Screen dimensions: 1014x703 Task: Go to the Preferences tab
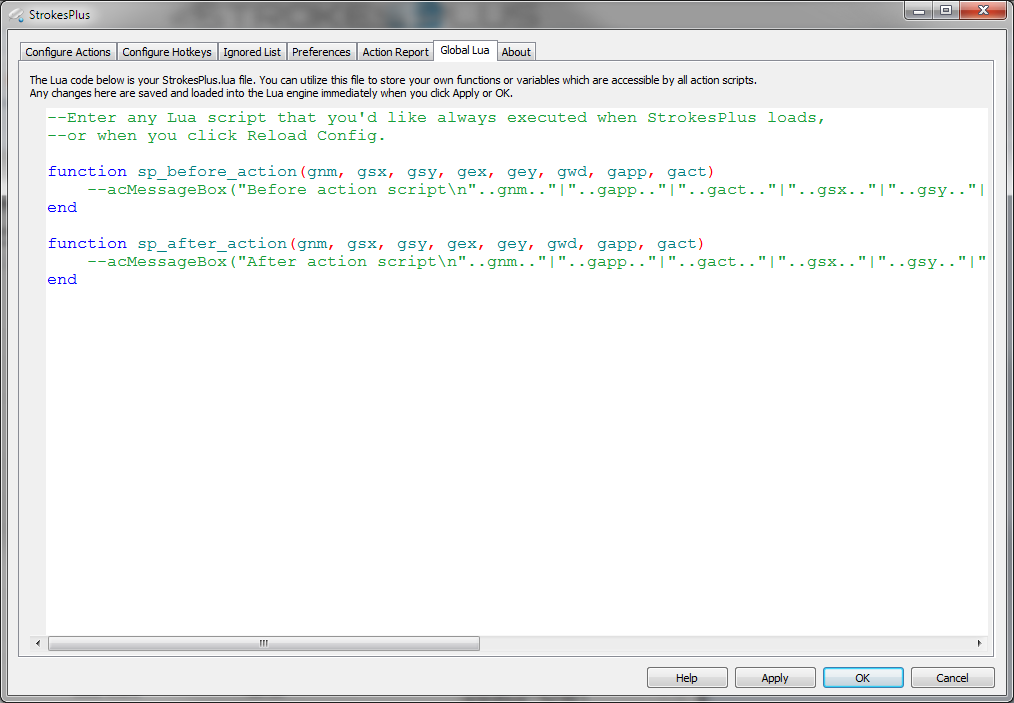coord(321,52)
